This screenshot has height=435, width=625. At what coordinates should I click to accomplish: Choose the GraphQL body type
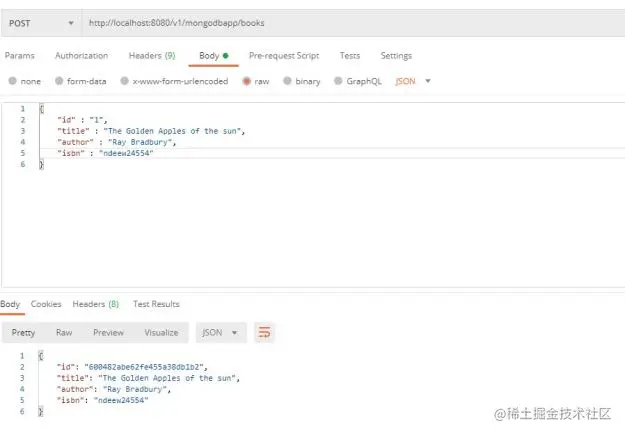[x=338, y=81]
